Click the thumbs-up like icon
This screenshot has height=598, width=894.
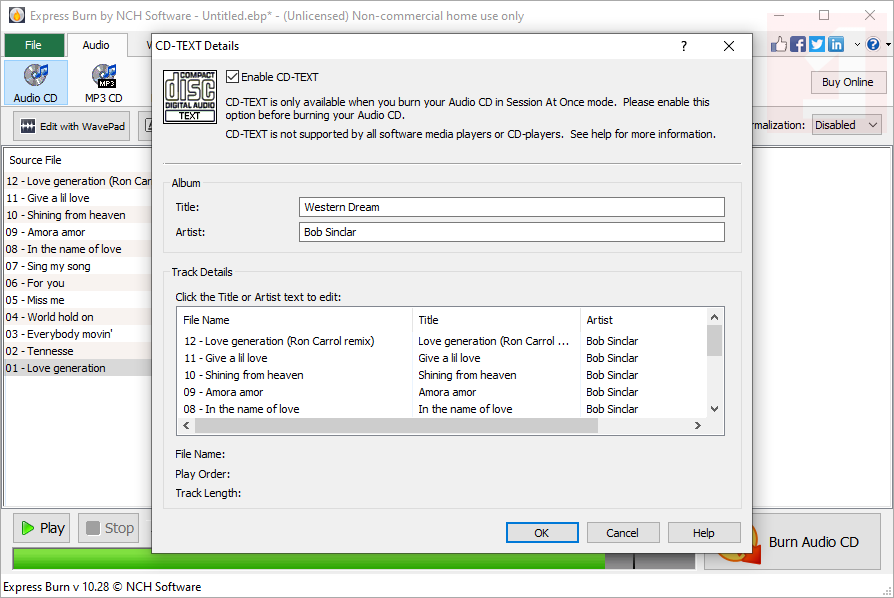click(778, 44)
